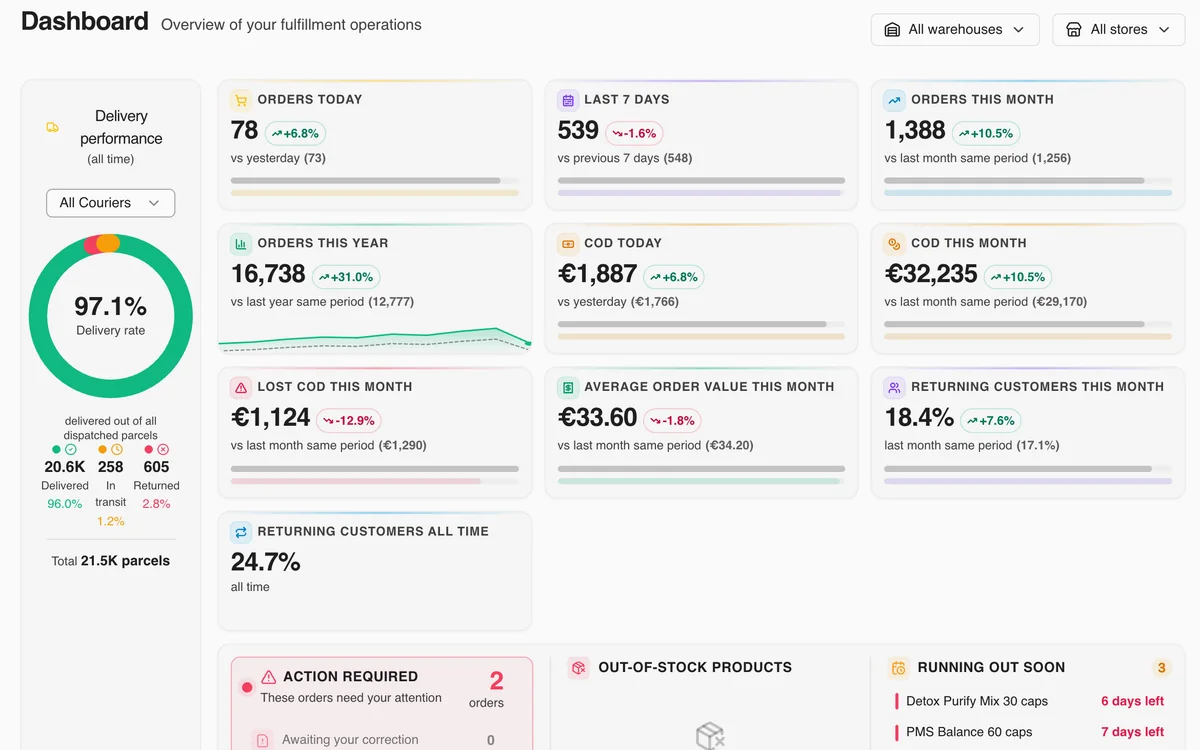Click the 7 days left label
Screen dimensions: 1200x750
[1133, 732]
